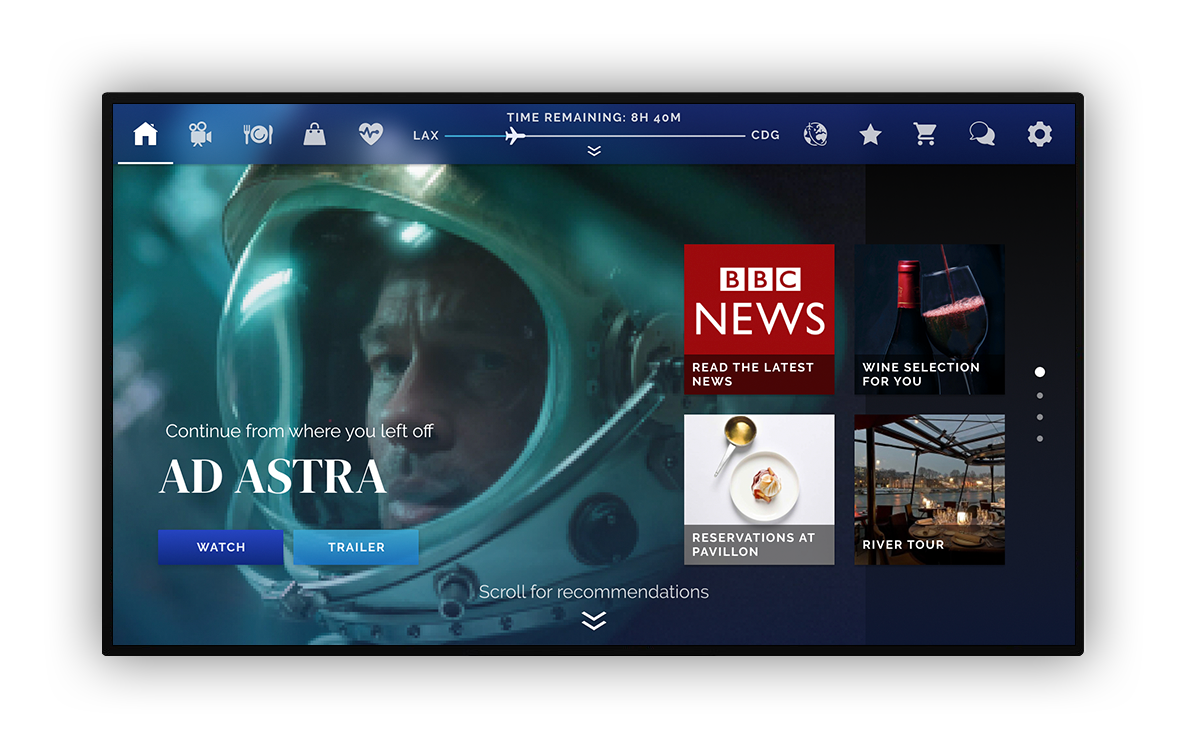Click Continue from where you left off text
The height and width of the screenshot is (748, 1188).
pos(299,431)
